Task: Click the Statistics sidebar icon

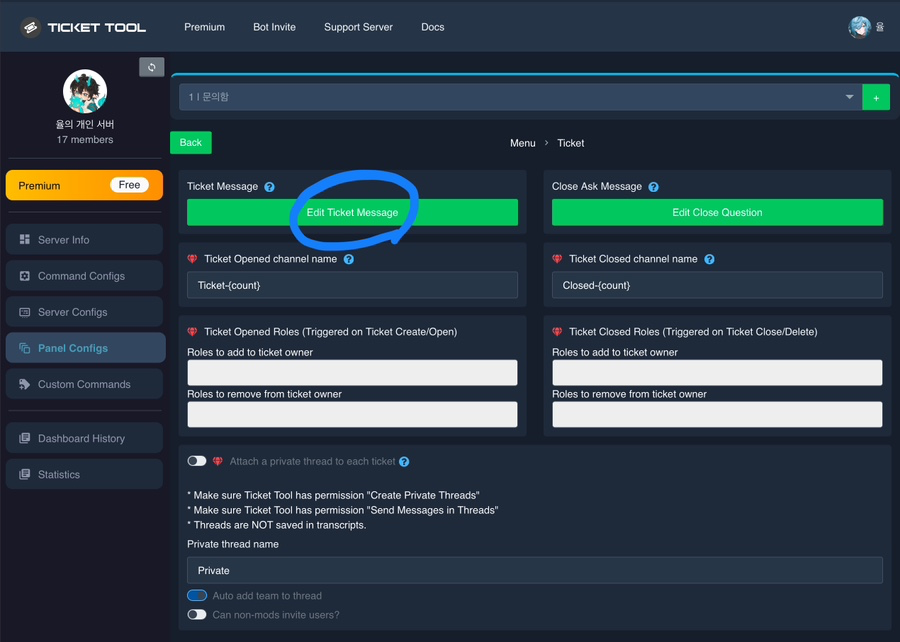Action: tap(25, 474)
